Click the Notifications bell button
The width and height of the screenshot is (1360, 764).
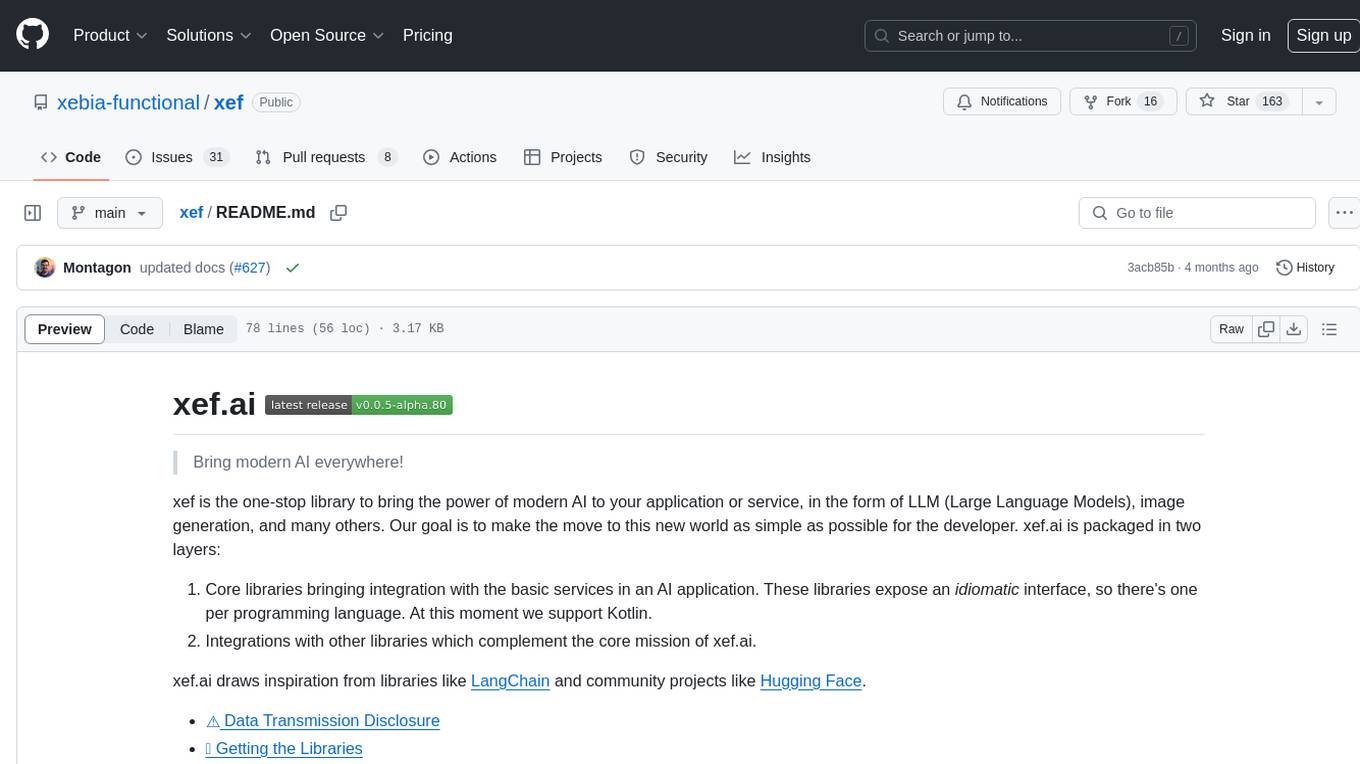[x=1002, y=102]
